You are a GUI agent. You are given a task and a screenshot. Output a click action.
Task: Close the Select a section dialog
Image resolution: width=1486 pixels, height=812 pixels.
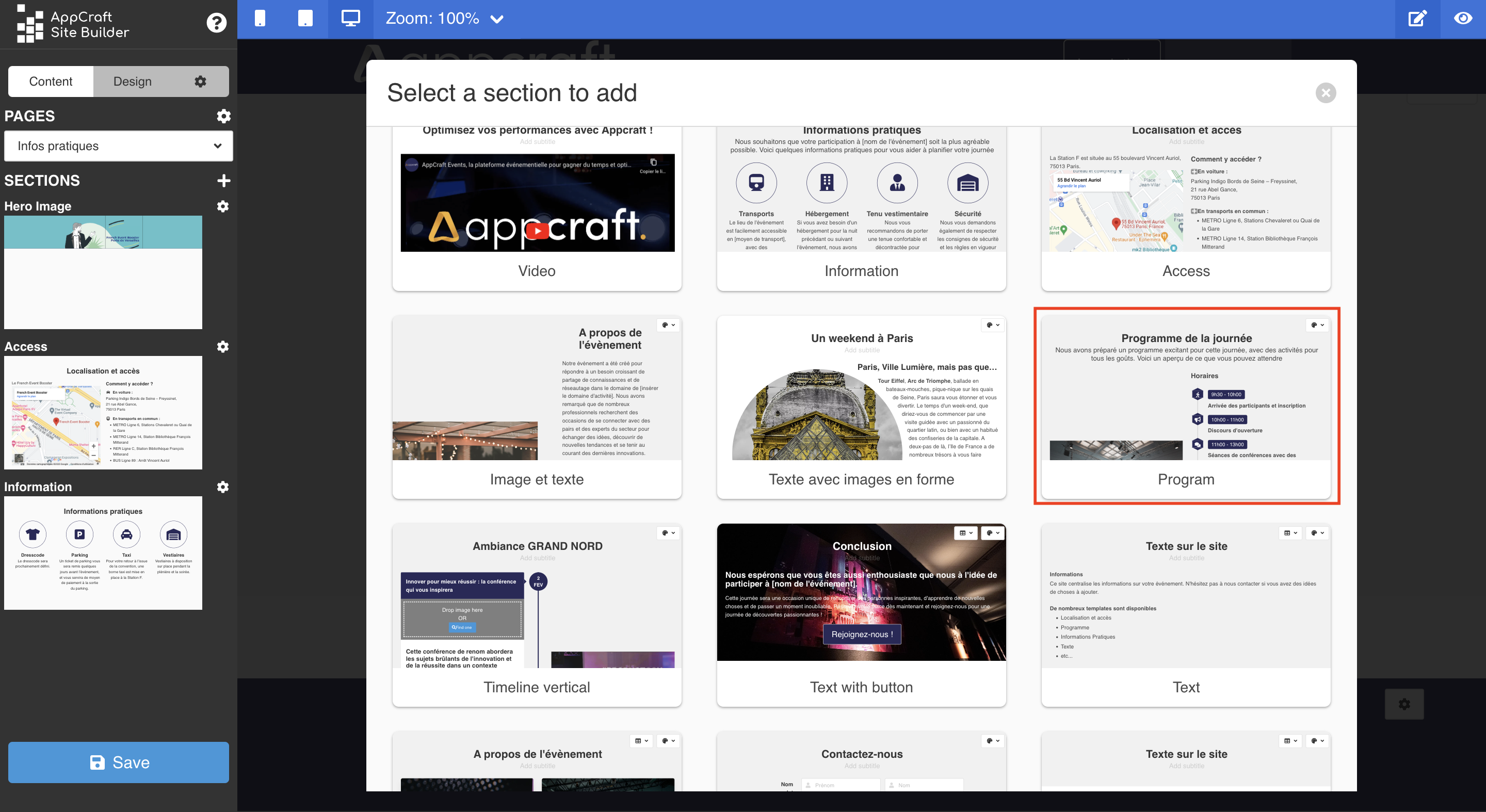pos(1325,93)
